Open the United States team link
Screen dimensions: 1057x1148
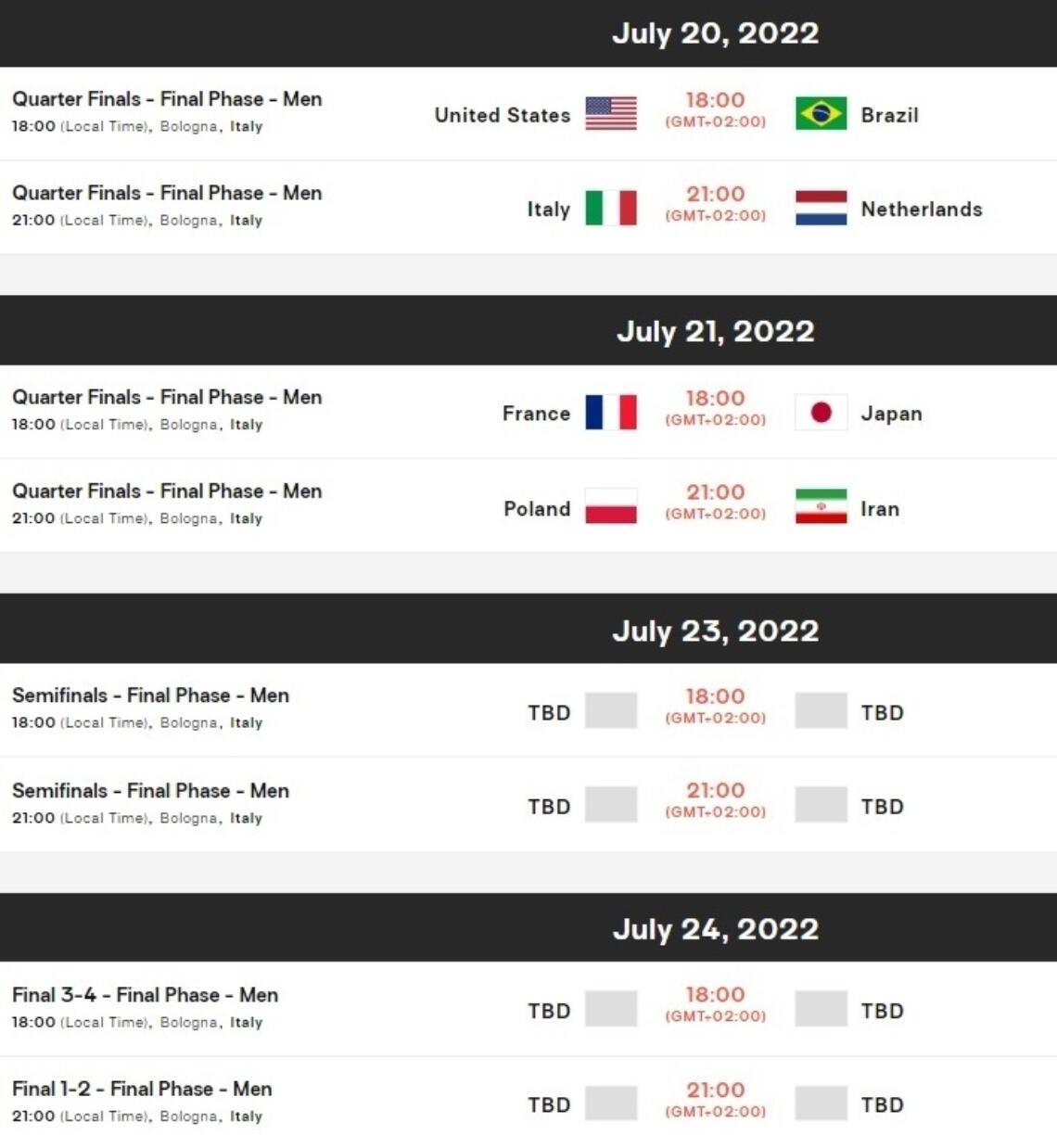click(x=502, y=115)
